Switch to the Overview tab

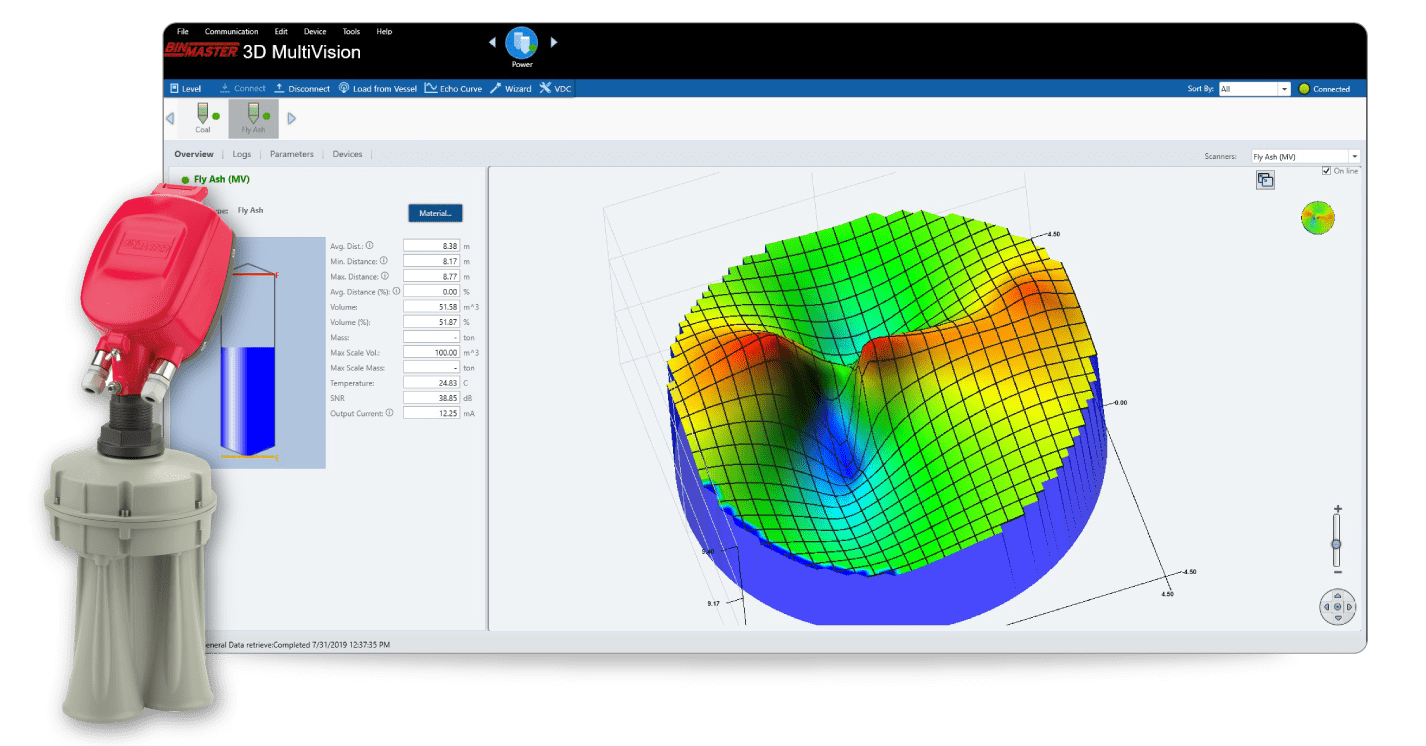[194, 154]
